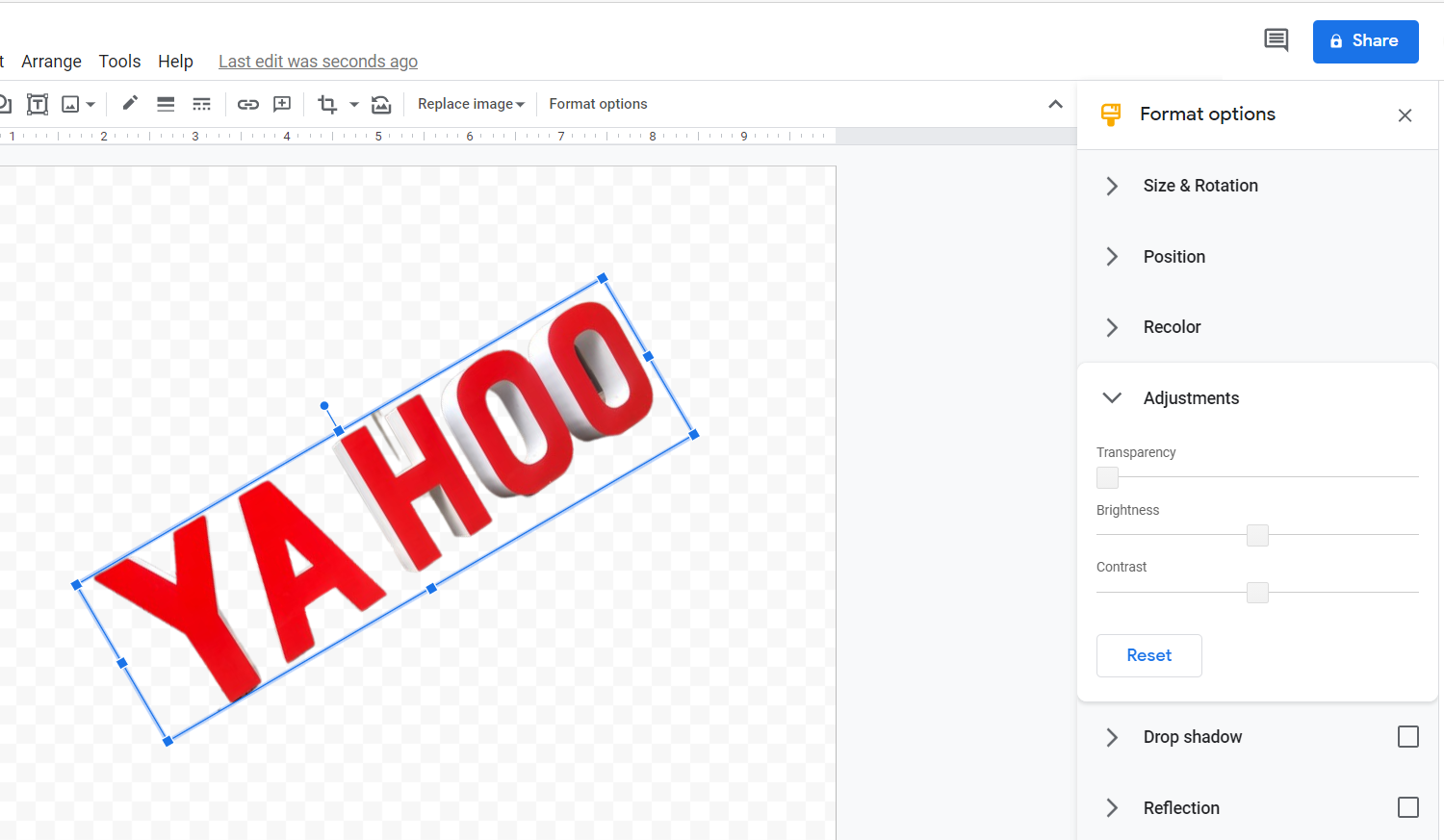Click the Brightness slider handle
Screen dimensions: 1444x840
[x=1257, y=535]
